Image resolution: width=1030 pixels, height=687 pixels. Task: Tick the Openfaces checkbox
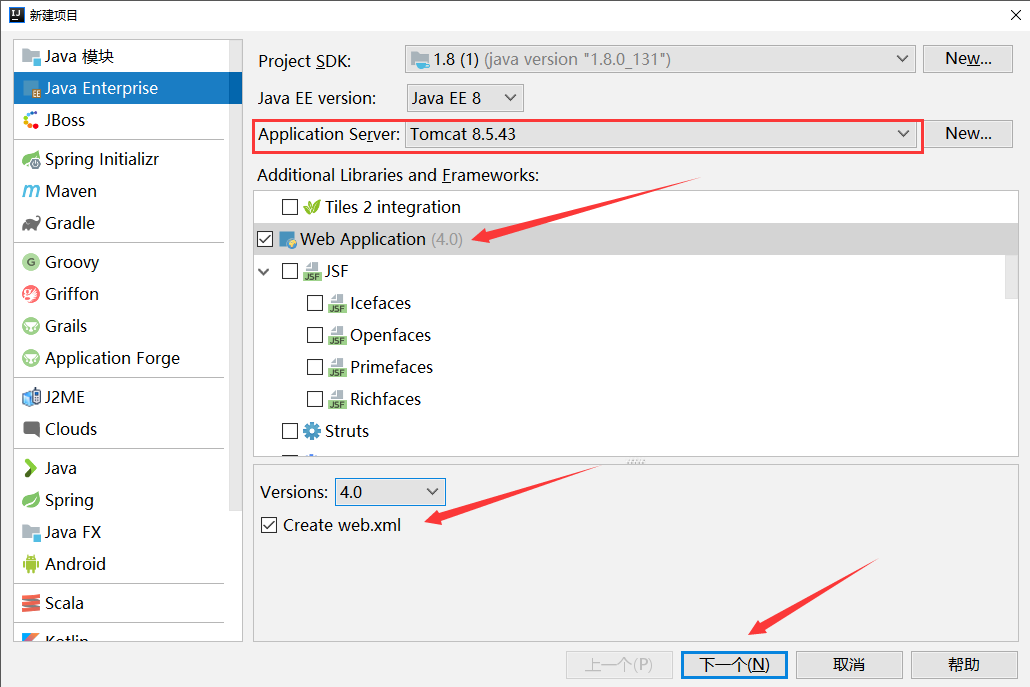pos(315,335)
